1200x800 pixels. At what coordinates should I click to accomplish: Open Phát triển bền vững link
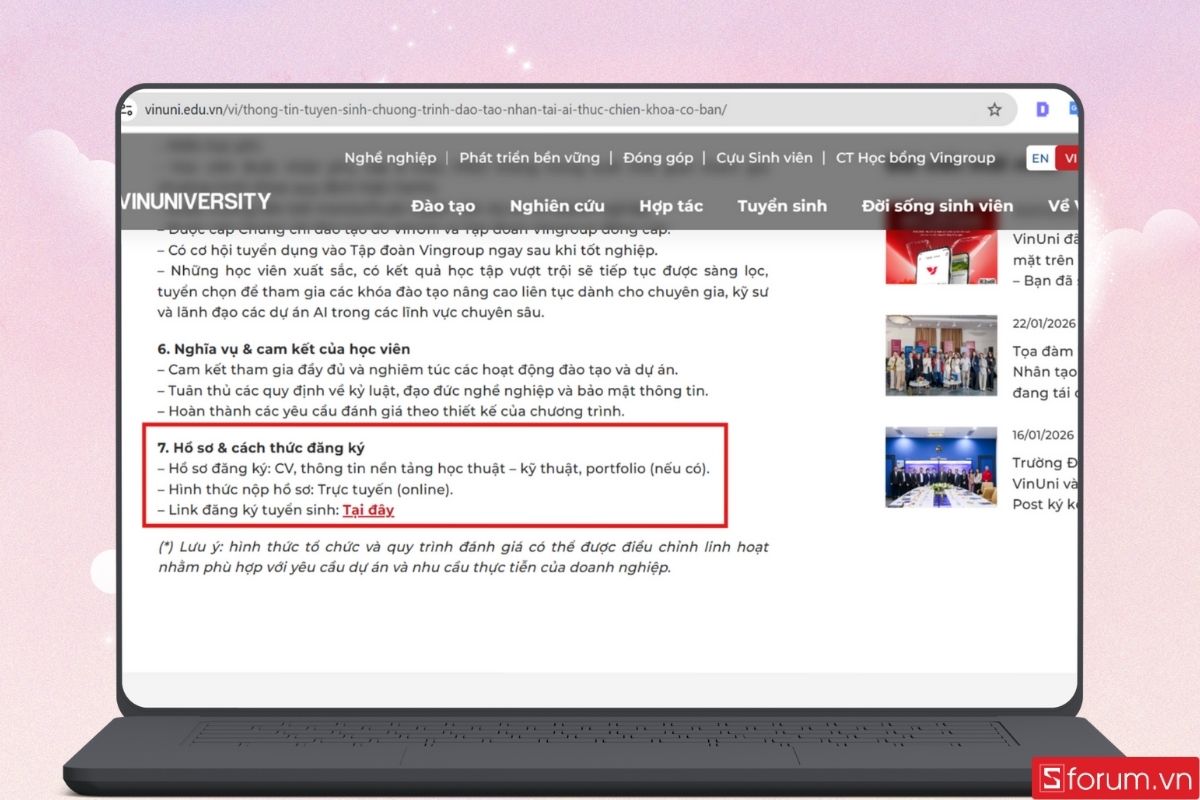tap(529, 158)
